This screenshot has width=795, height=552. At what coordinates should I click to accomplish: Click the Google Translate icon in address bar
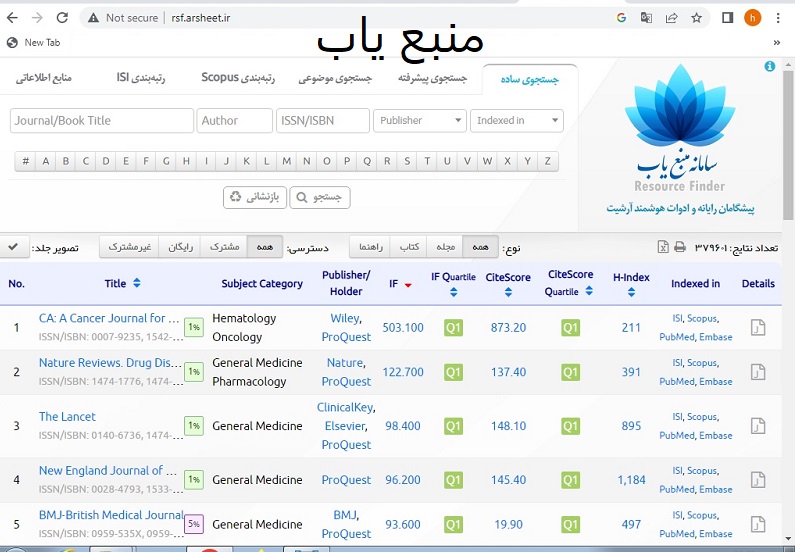click(x=646, y=18)
